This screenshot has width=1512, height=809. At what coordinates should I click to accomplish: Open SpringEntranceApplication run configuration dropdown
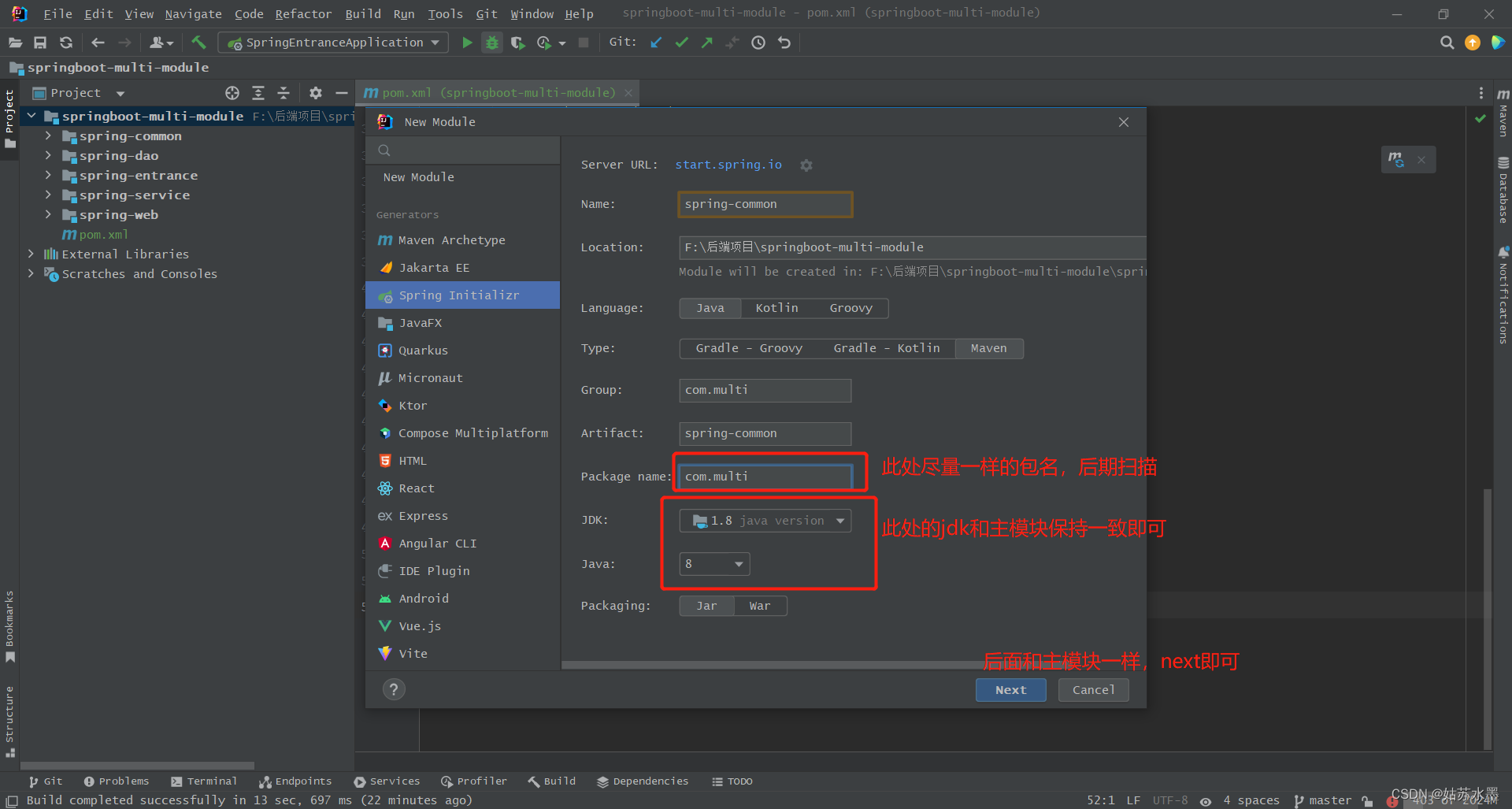[x=333, y=43]
